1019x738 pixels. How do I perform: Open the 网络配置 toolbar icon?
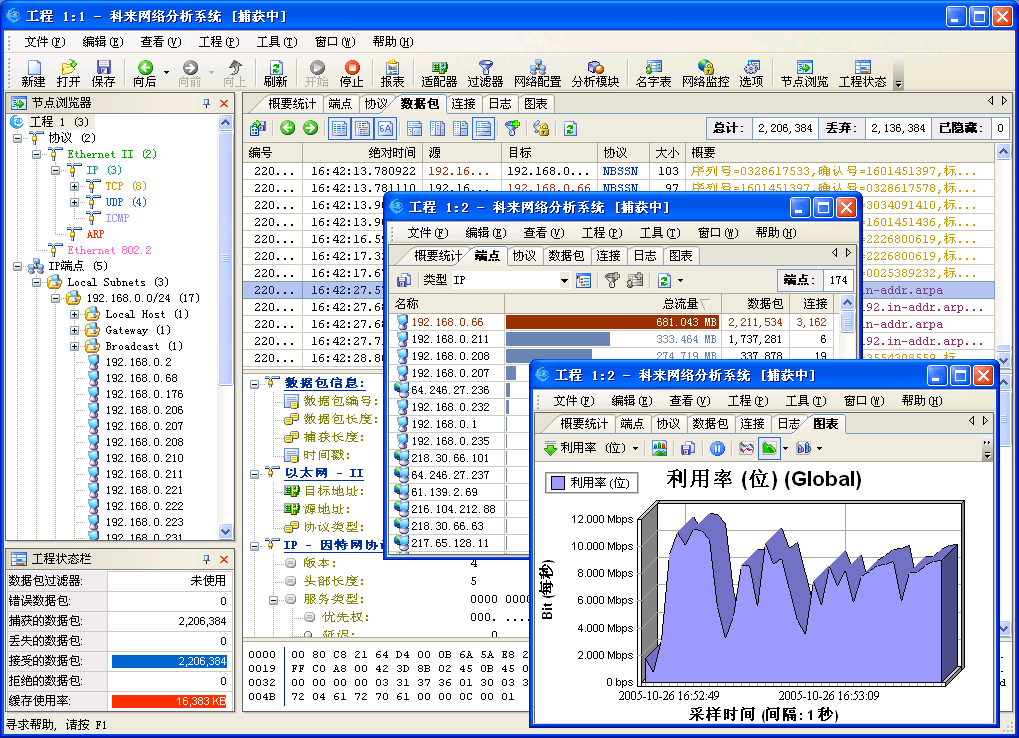[537, 73]
